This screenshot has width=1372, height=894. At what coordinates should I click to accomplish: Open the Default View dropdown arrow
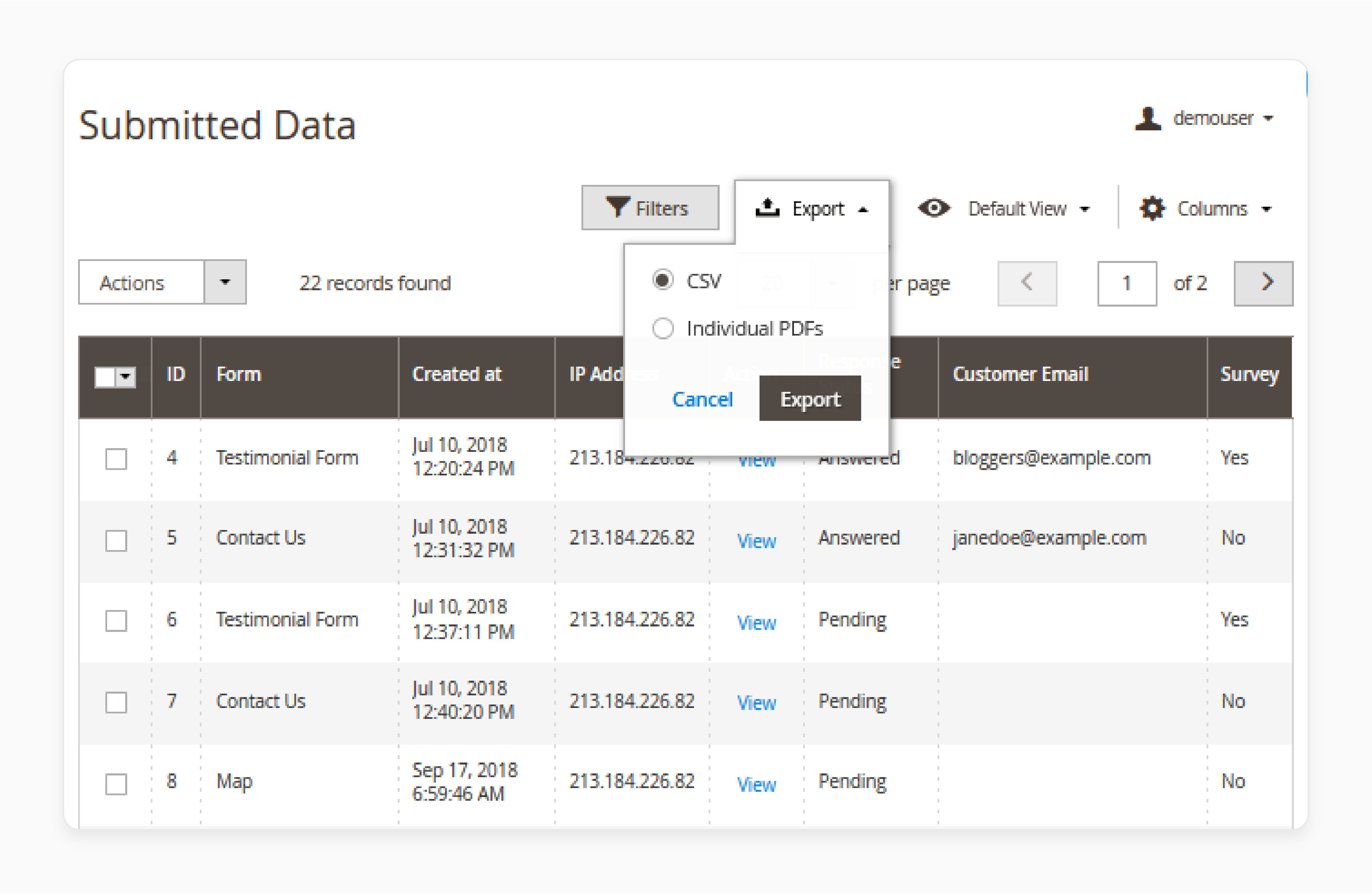[x=1084, y=209]
